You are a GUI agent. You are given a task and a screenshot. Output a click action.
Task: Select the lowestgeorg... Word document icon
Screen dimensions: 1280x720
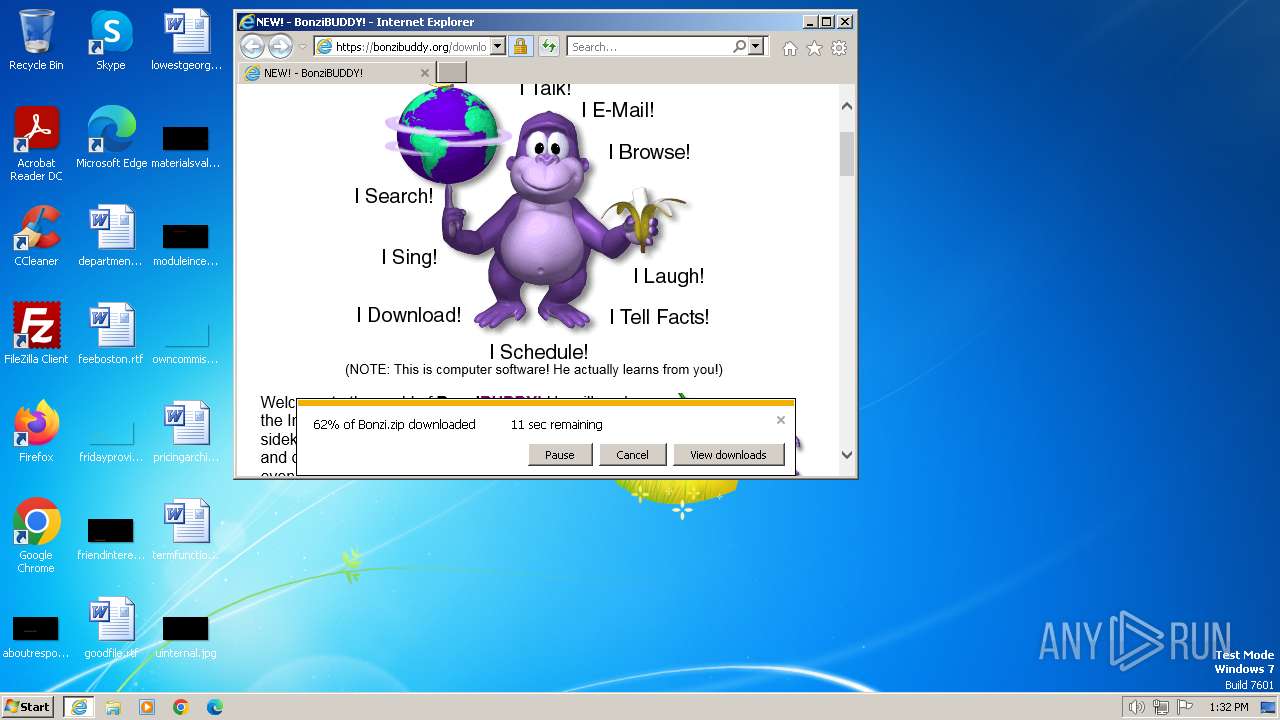(x=186, y=41)
